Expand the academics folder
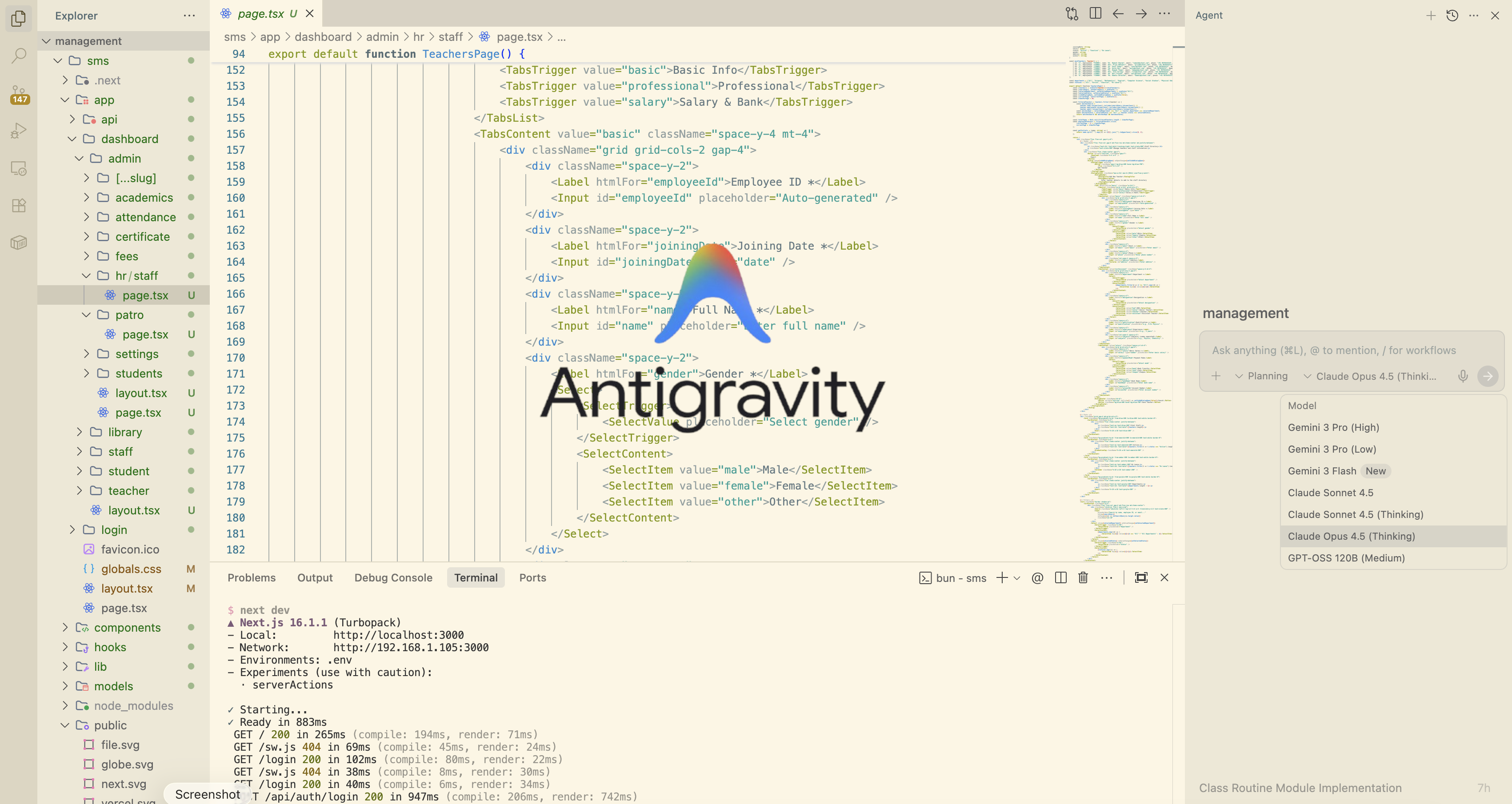1512x804 pixels. point(123,198)
